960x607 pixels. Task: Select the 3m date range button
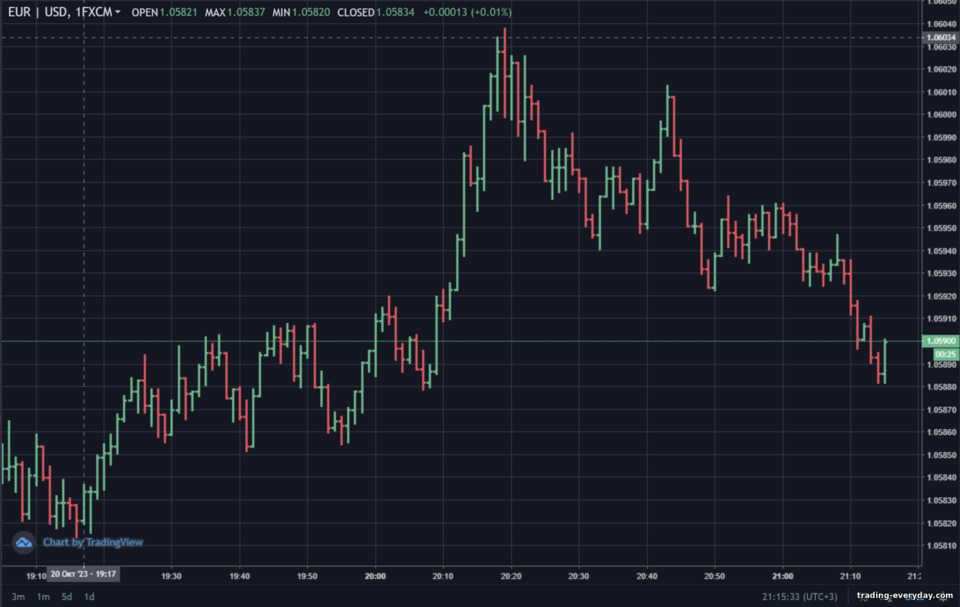pyautogui.click(x=18, y=597)
